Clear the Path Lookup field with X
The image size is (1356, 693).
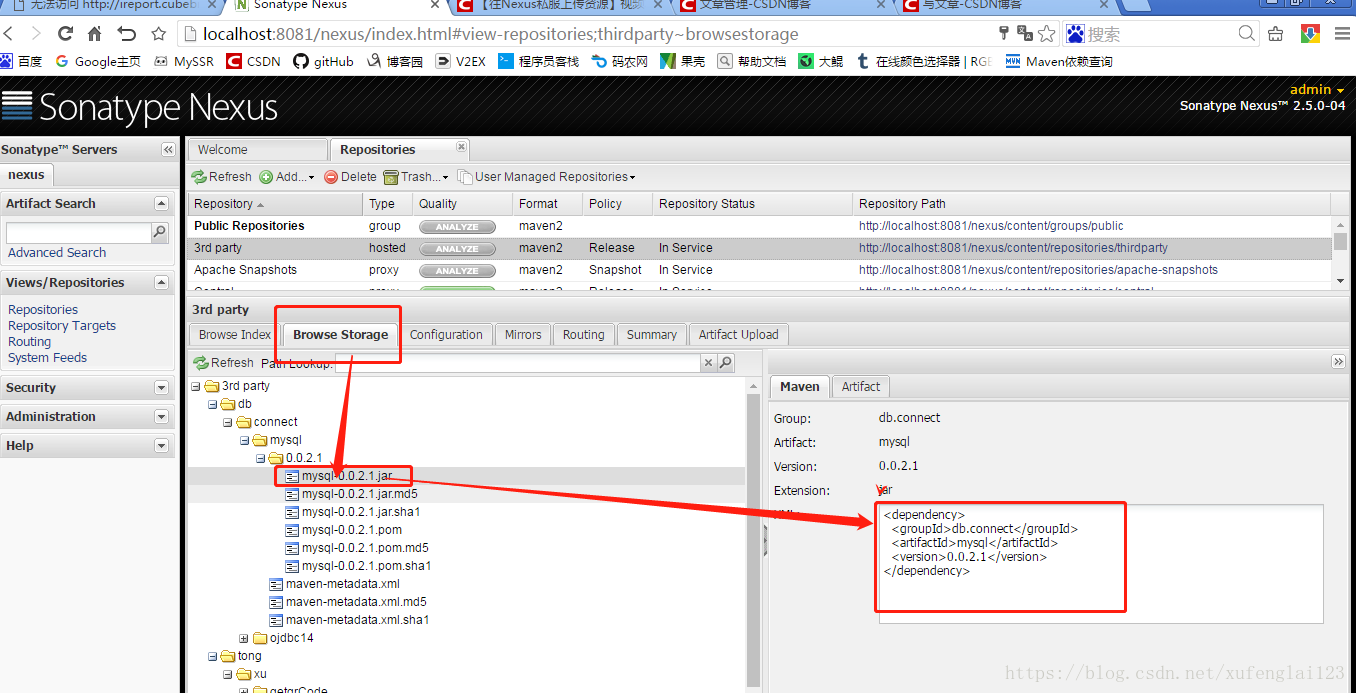709,363
